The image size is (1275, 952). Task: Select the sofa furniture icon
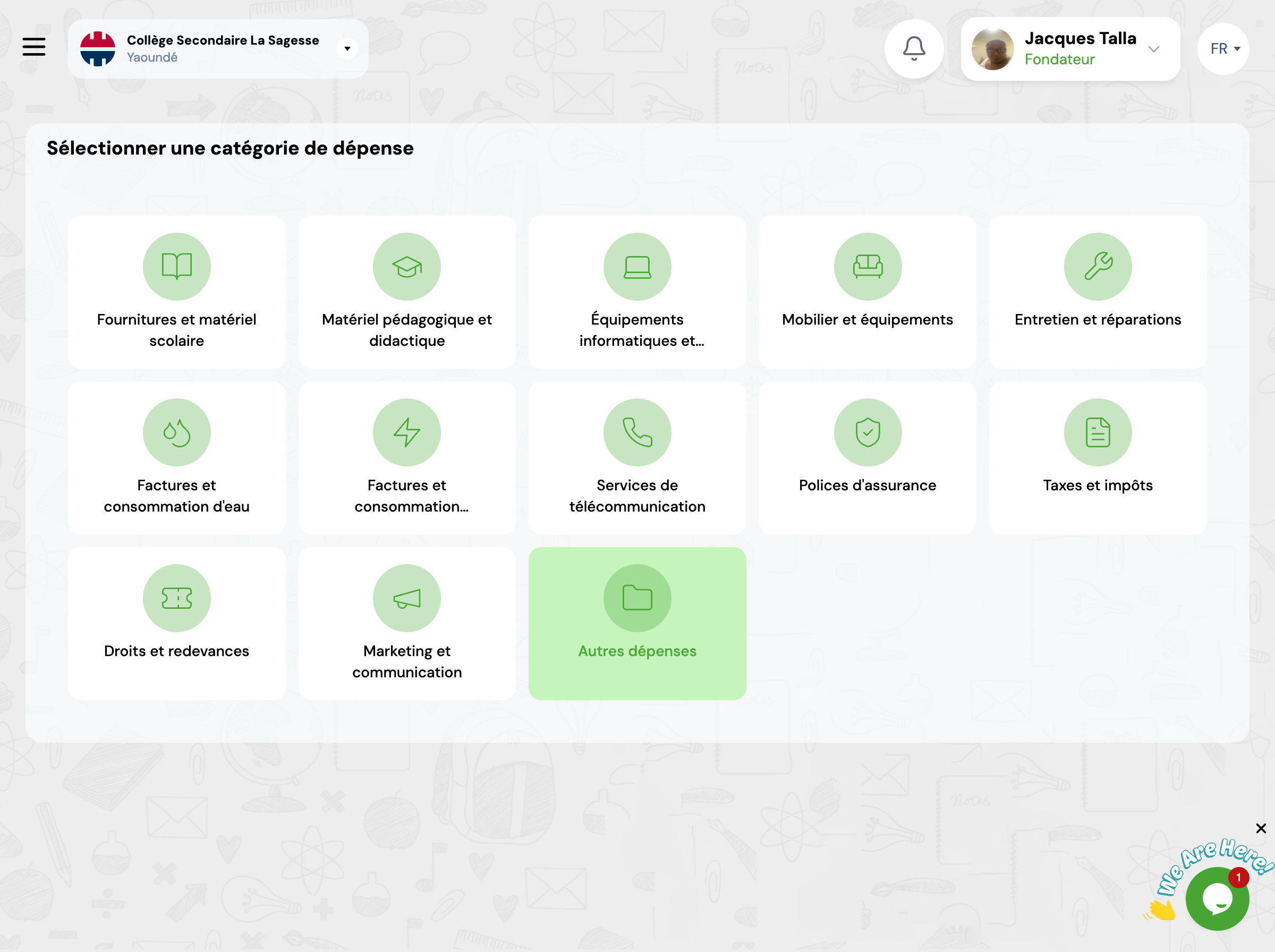(867, 266)
